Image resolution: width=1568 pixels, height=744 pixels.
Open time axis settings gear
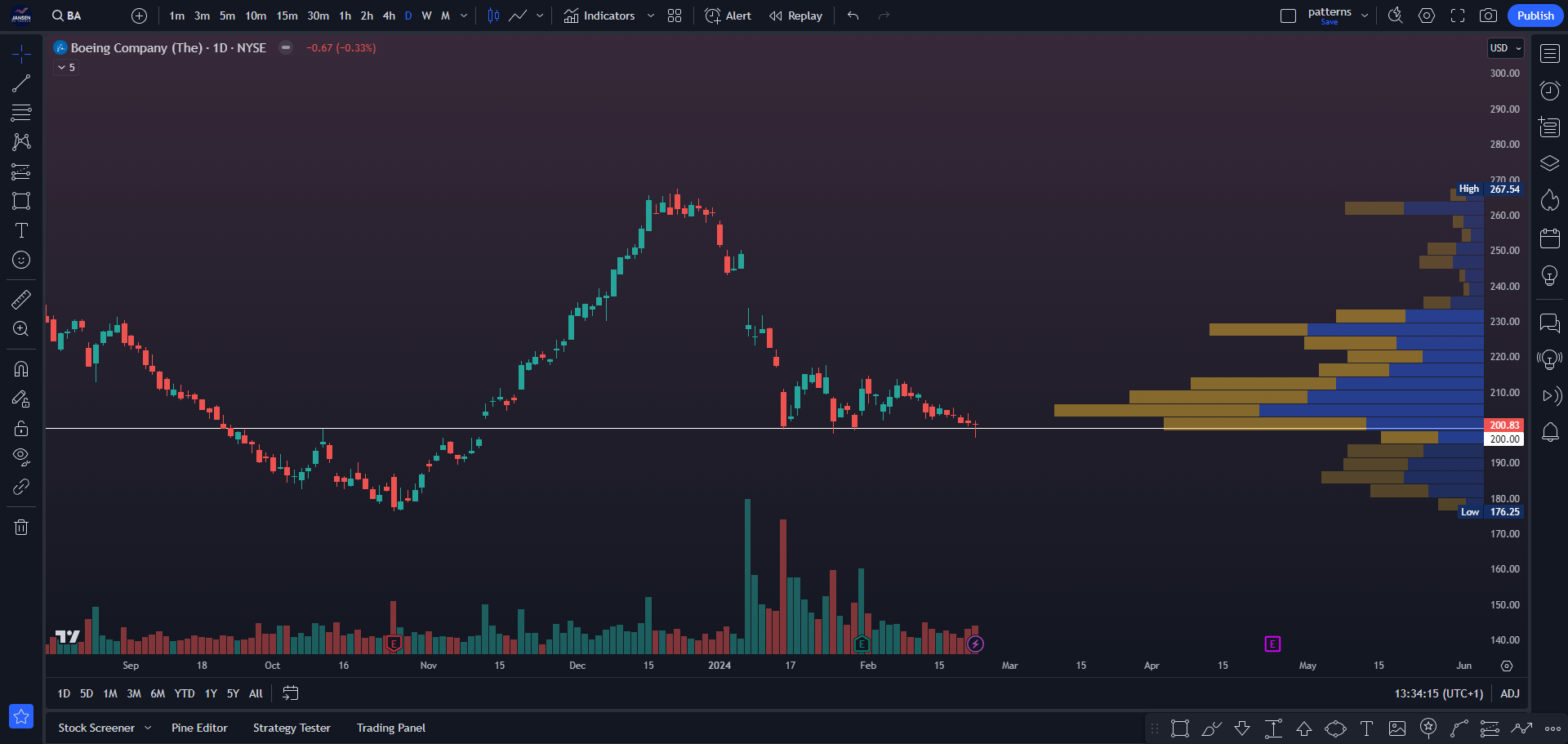pyautogui.click(x=1507, y=666)
